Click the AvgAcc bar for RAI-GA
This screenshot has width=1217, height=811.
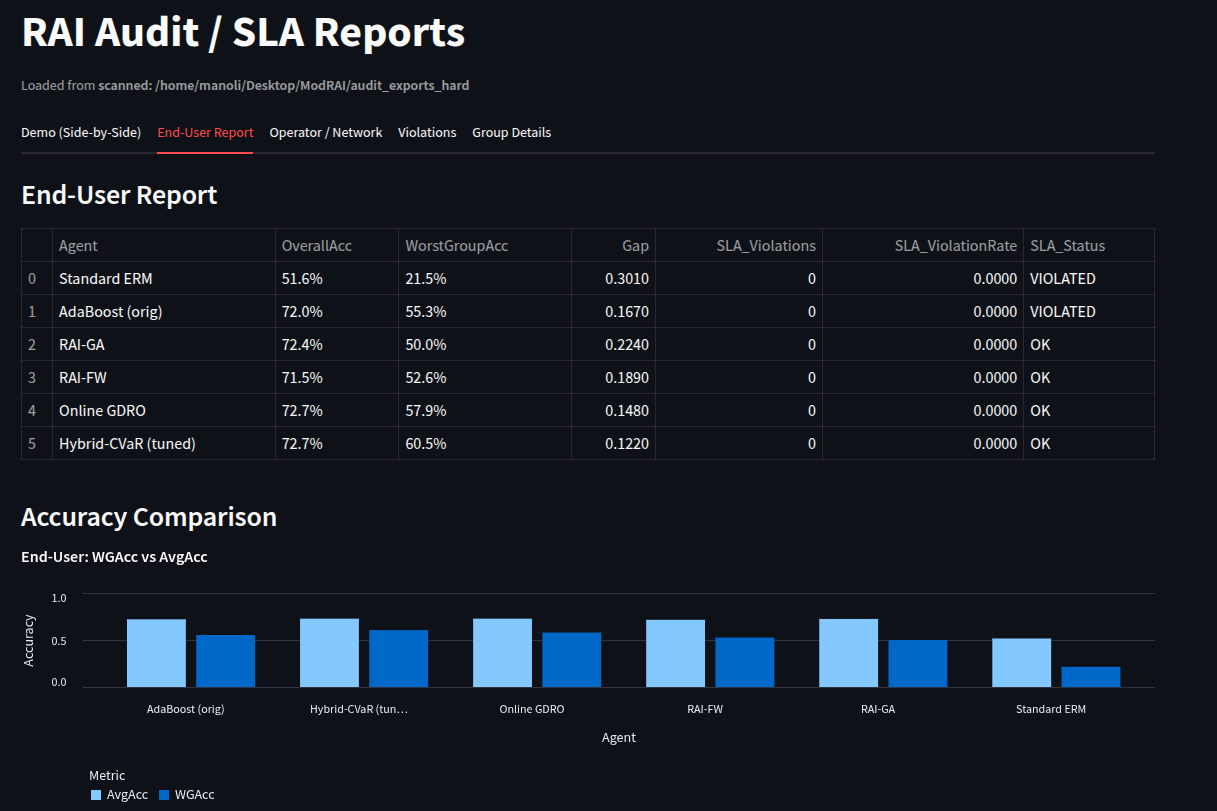click(x=848, y=653)
